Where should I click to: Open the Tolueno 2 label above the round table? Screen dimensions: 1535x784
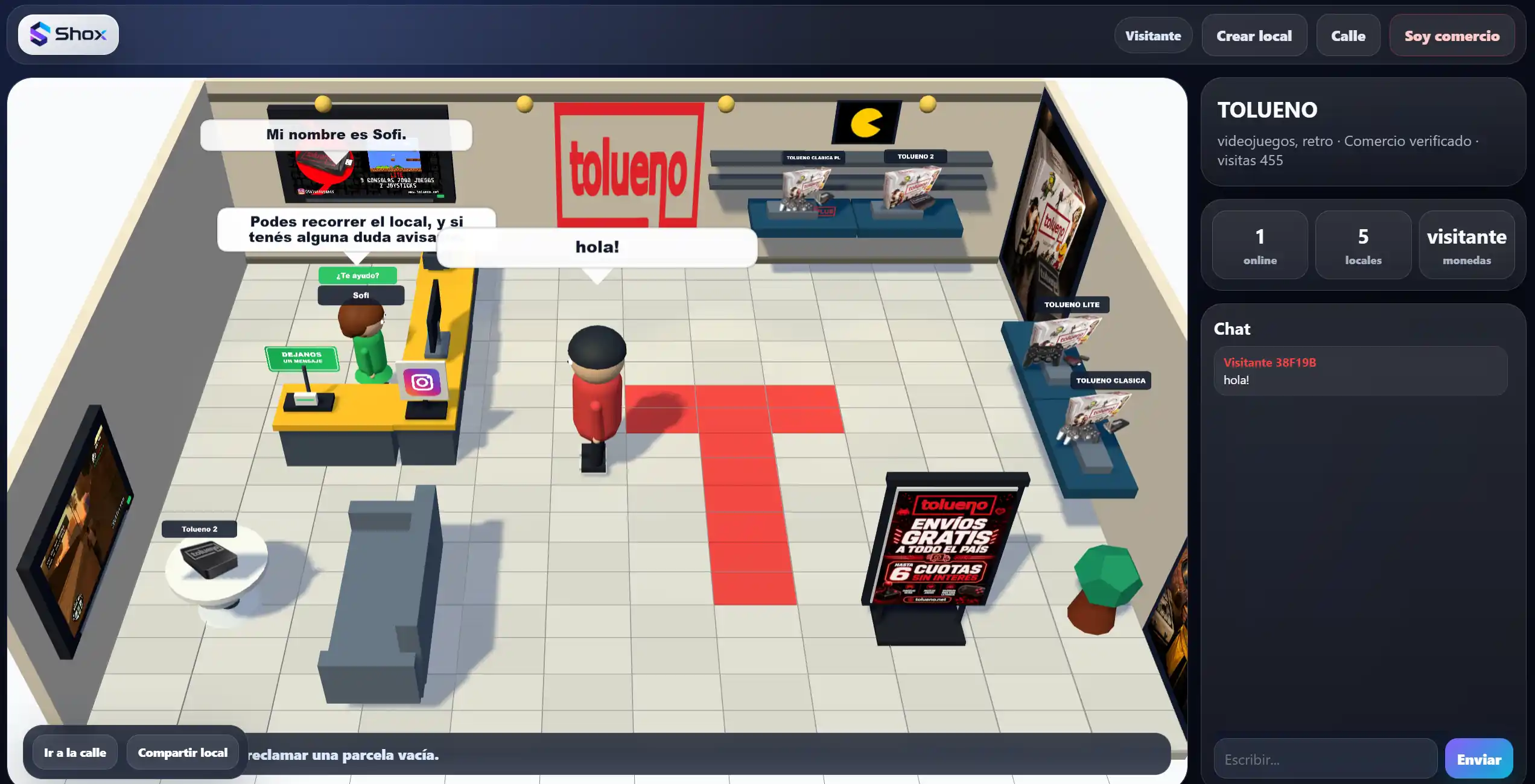[x=199, y=529]
